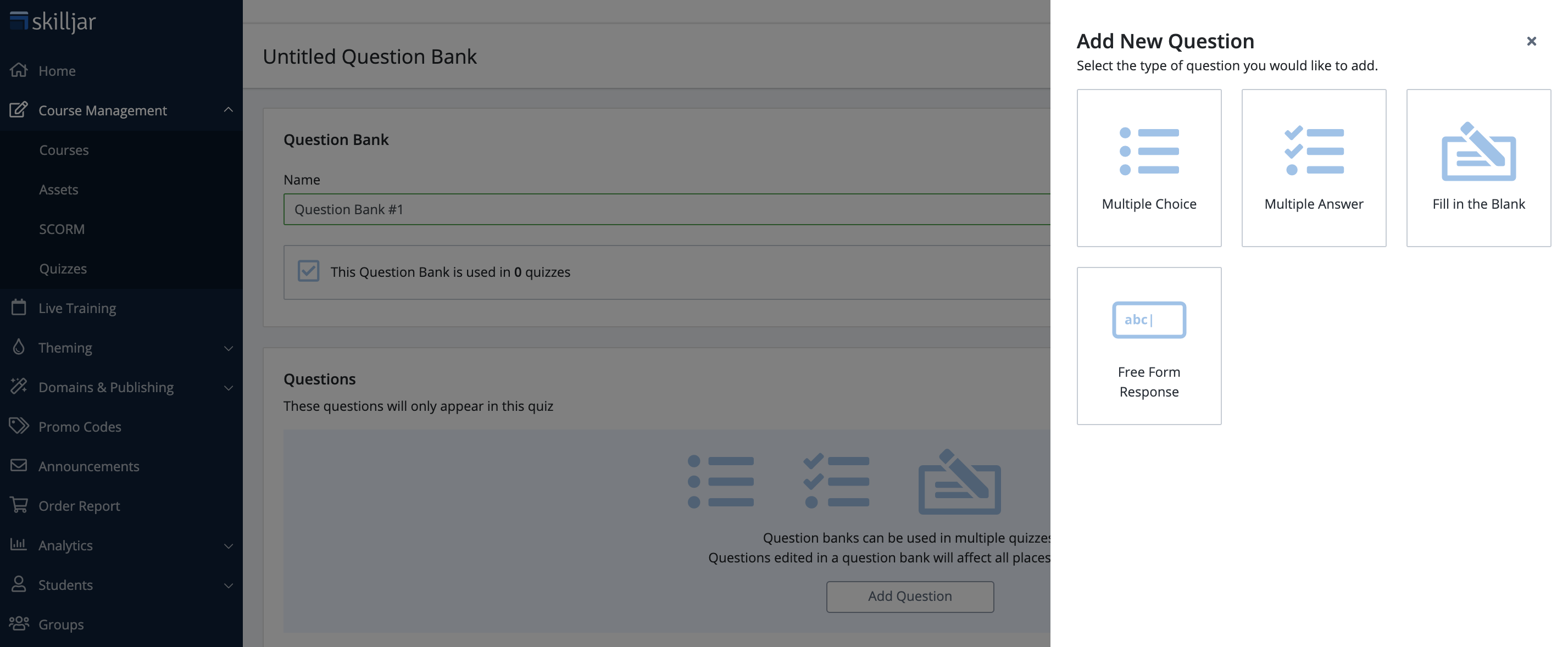Click the Promo Codes tag icon
1568x647 pixels.
[x=19, y=426]
